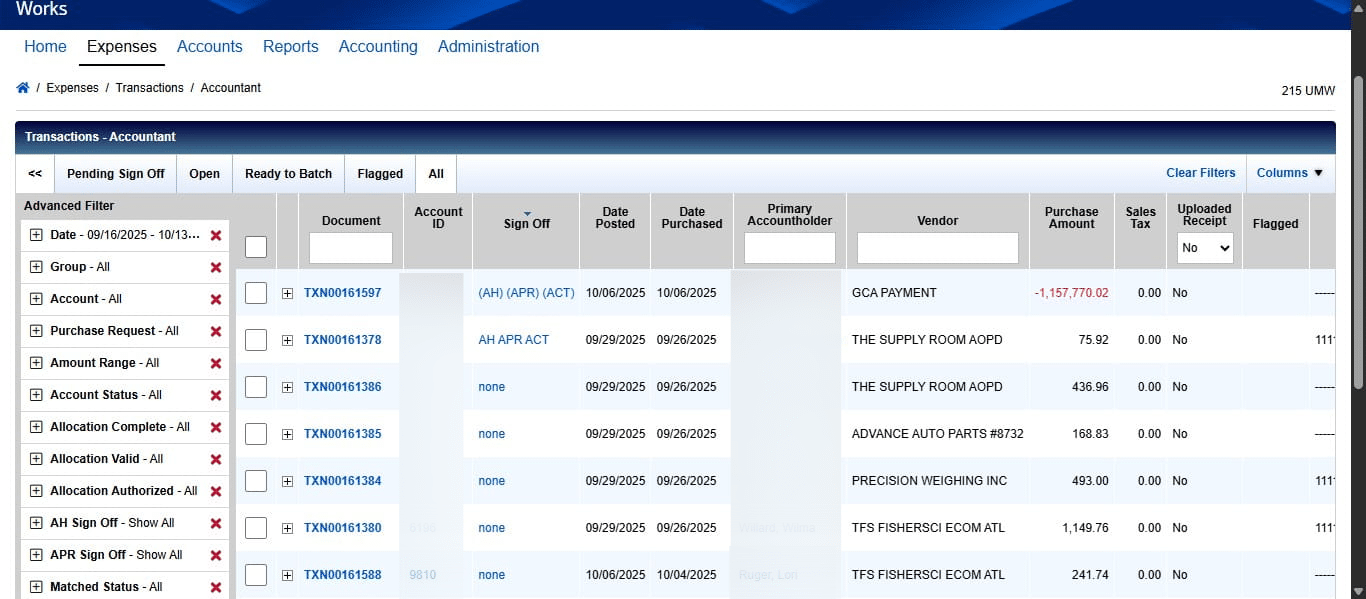This screenshot has width=1366, height=599.
Task: Select checkbox for TXN00161378
Action: 256,340
